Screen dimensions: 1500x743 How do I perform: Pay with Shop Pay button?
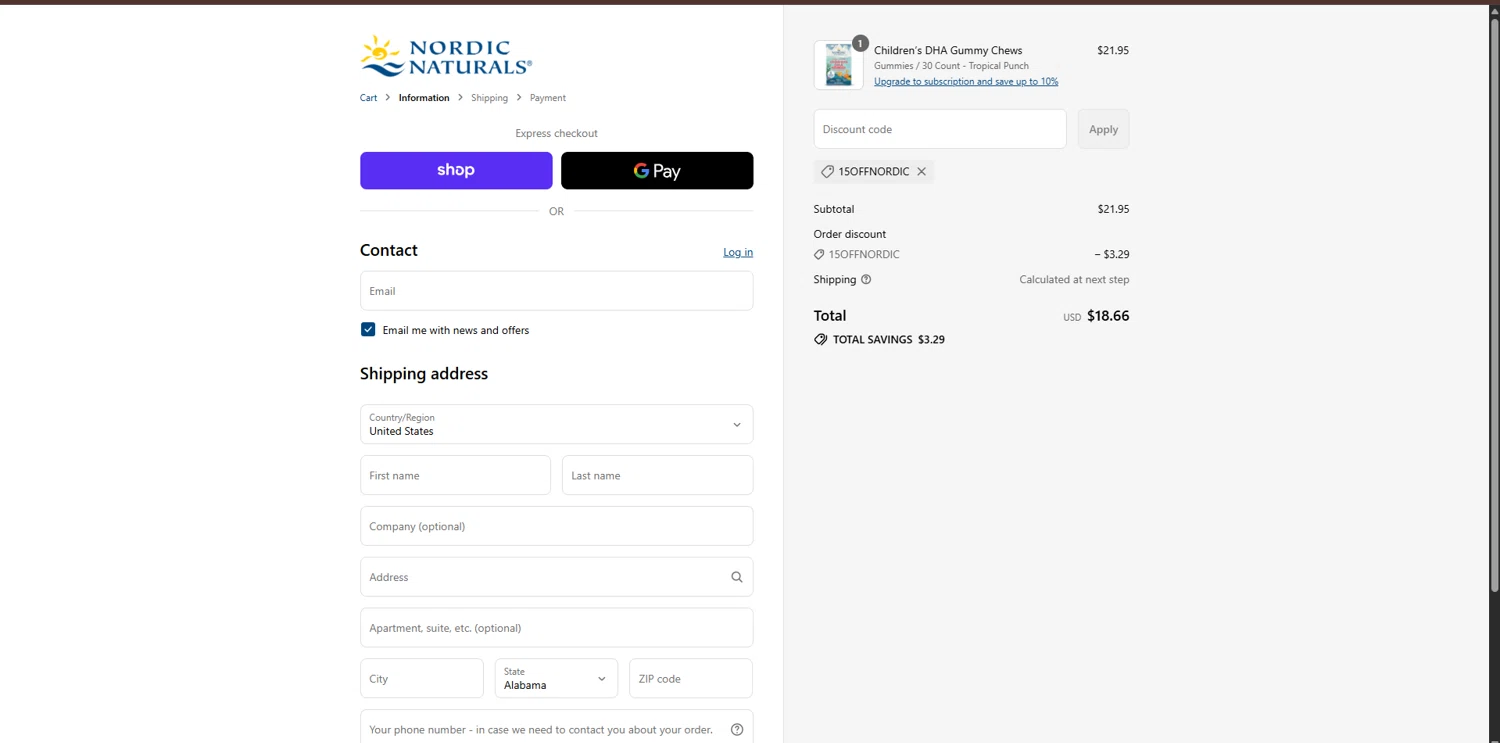[456, 171]
